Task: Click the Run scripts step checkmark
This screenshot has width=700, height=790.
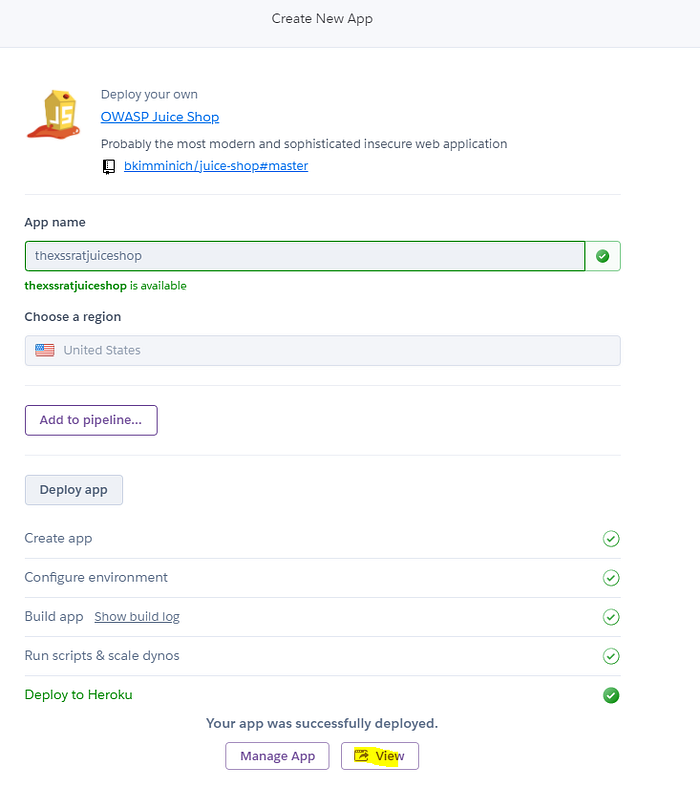Action: [611, 656]
